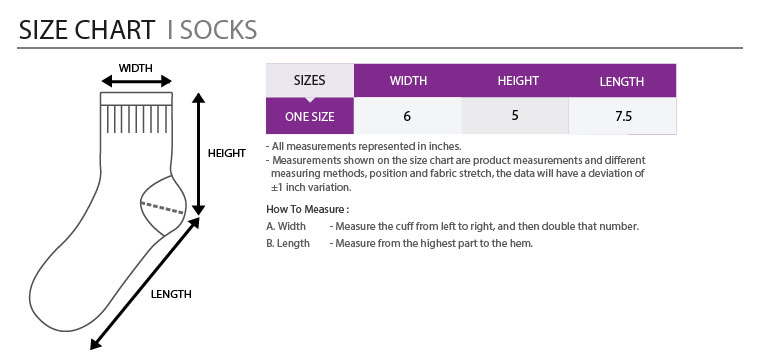Click the sock outline illustration
Screen dimensions: 762x361
(107, 212)
